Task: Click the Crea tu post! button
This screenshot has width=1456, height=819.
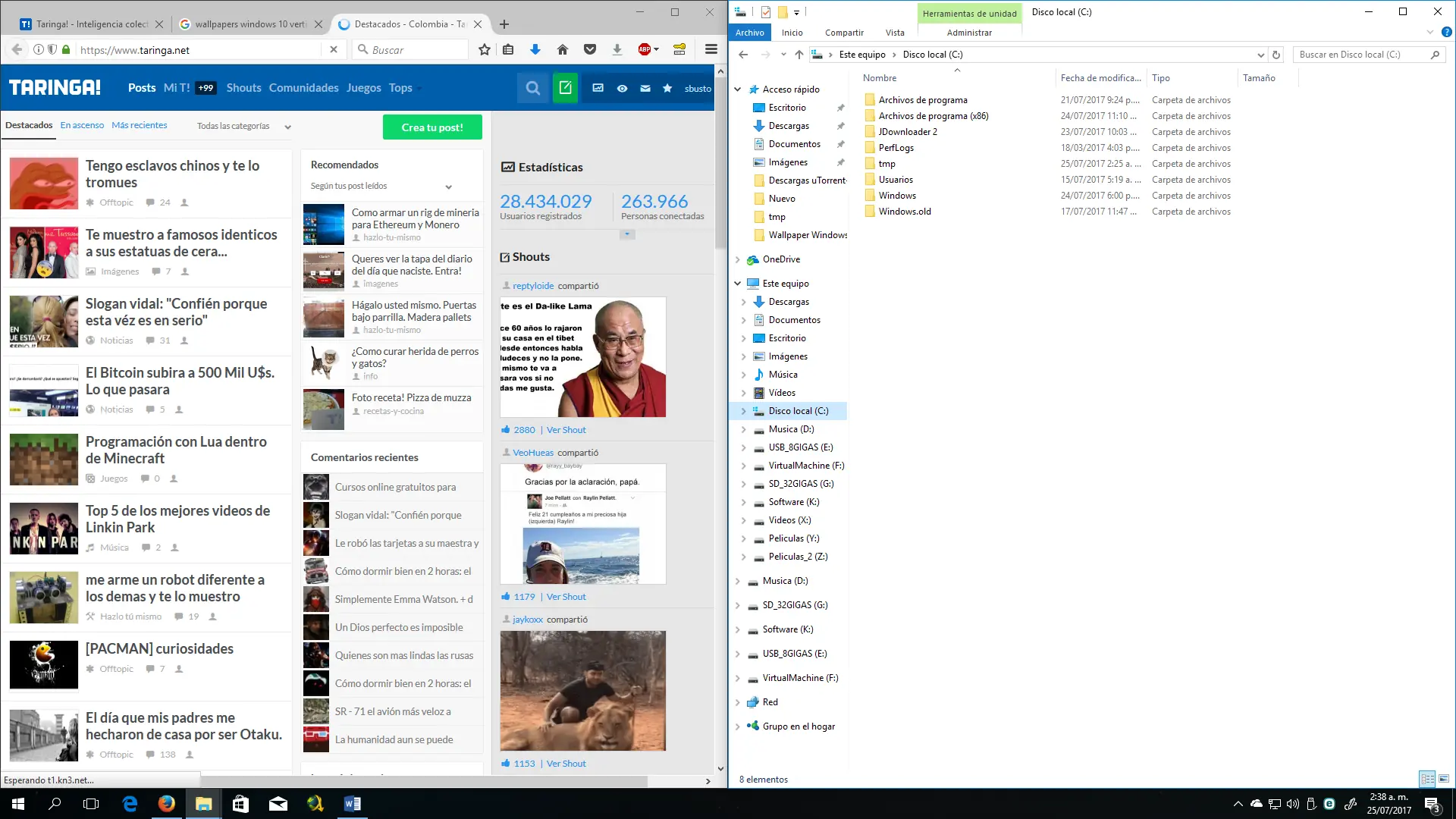Action: [x=432, y=127]
